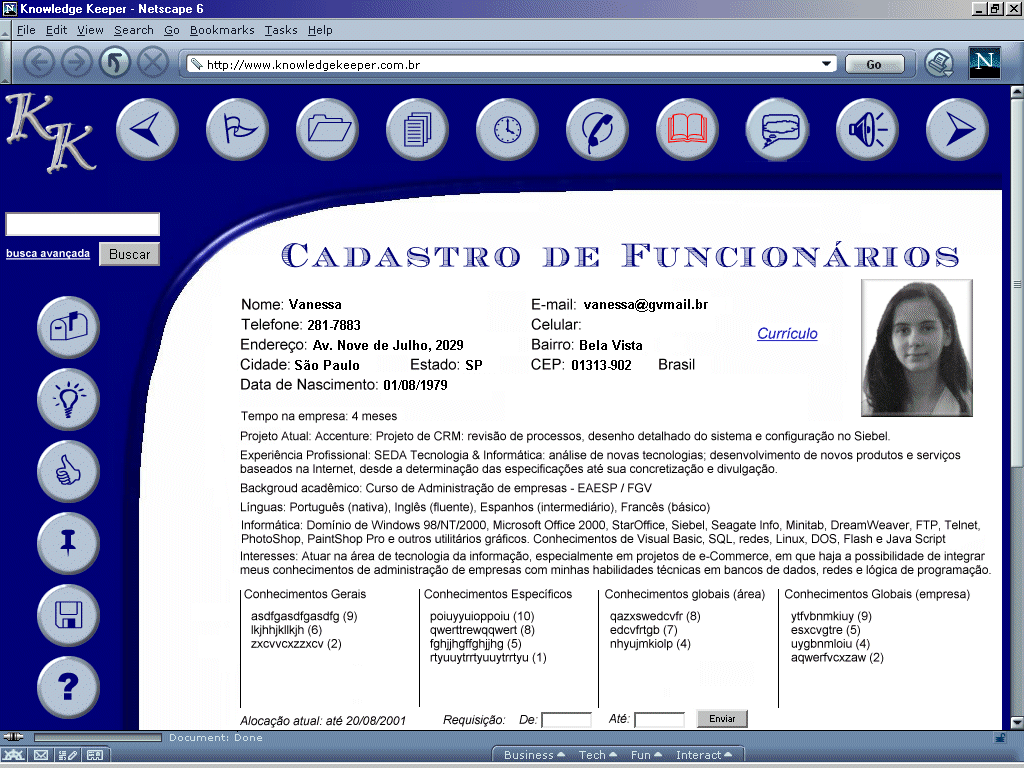The height and width of the screenshot is (768, 1024).
Task: Open the folder icon in top navigation
Action: coord(327,129)
